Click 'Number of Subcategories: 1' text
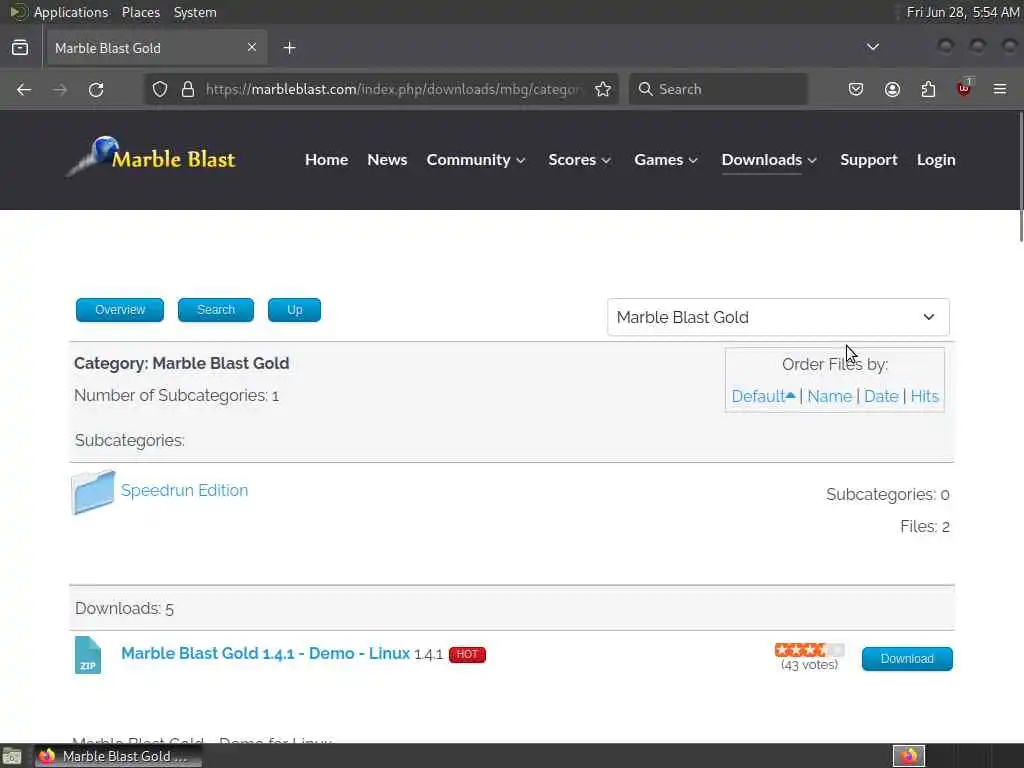Screen dimensions: 1024x768 tap(176, 396)
